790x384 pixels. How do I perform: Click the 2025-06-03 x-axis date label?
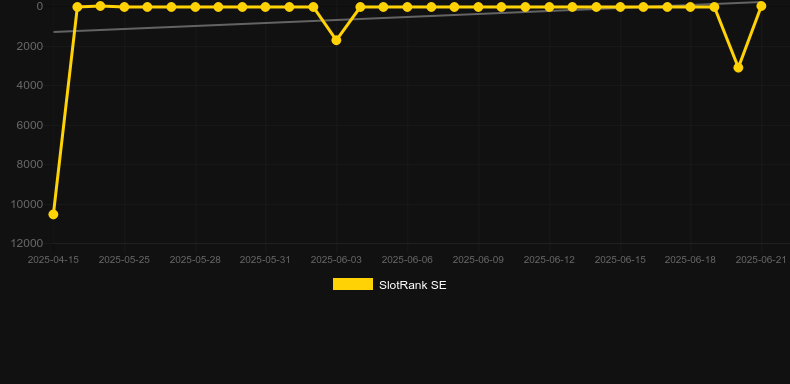pyautogui.click(x=336, y=260)
